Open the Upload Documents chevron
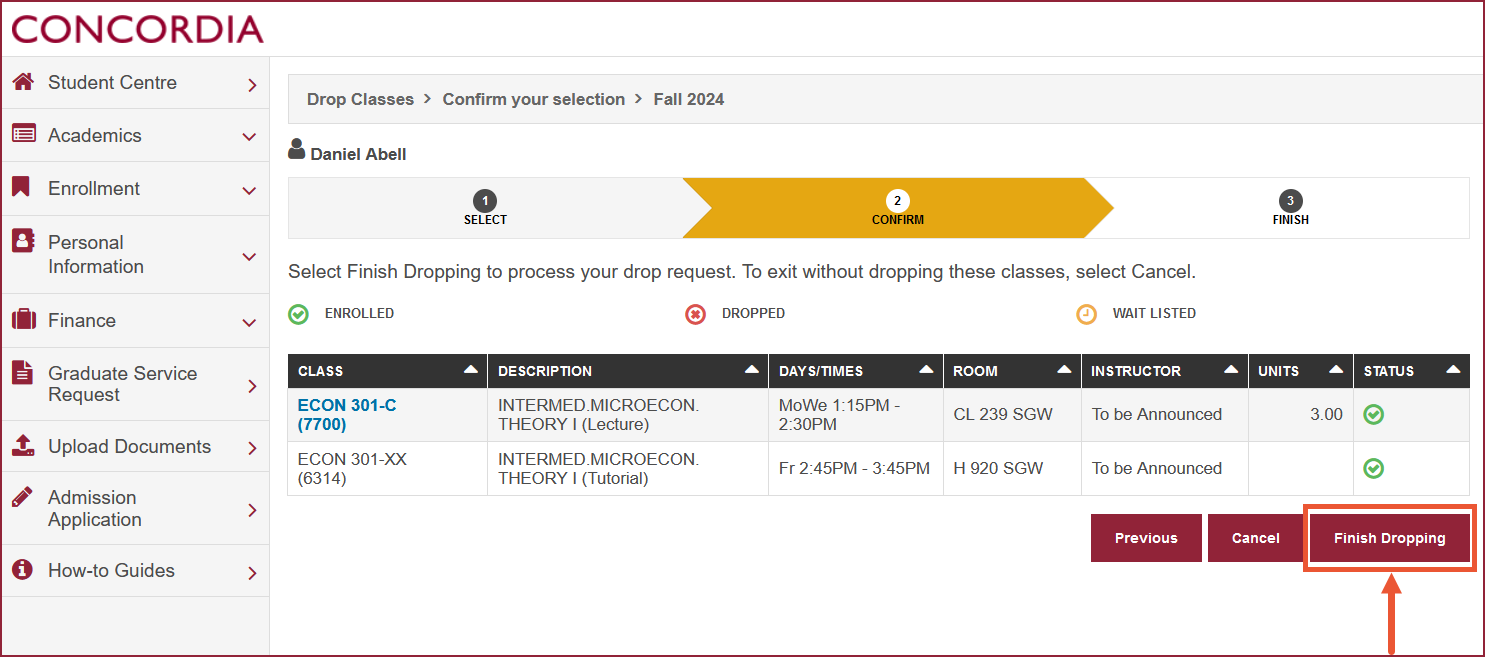The width and height of the screenshot is (1485, 657). [x=252, y=448]
